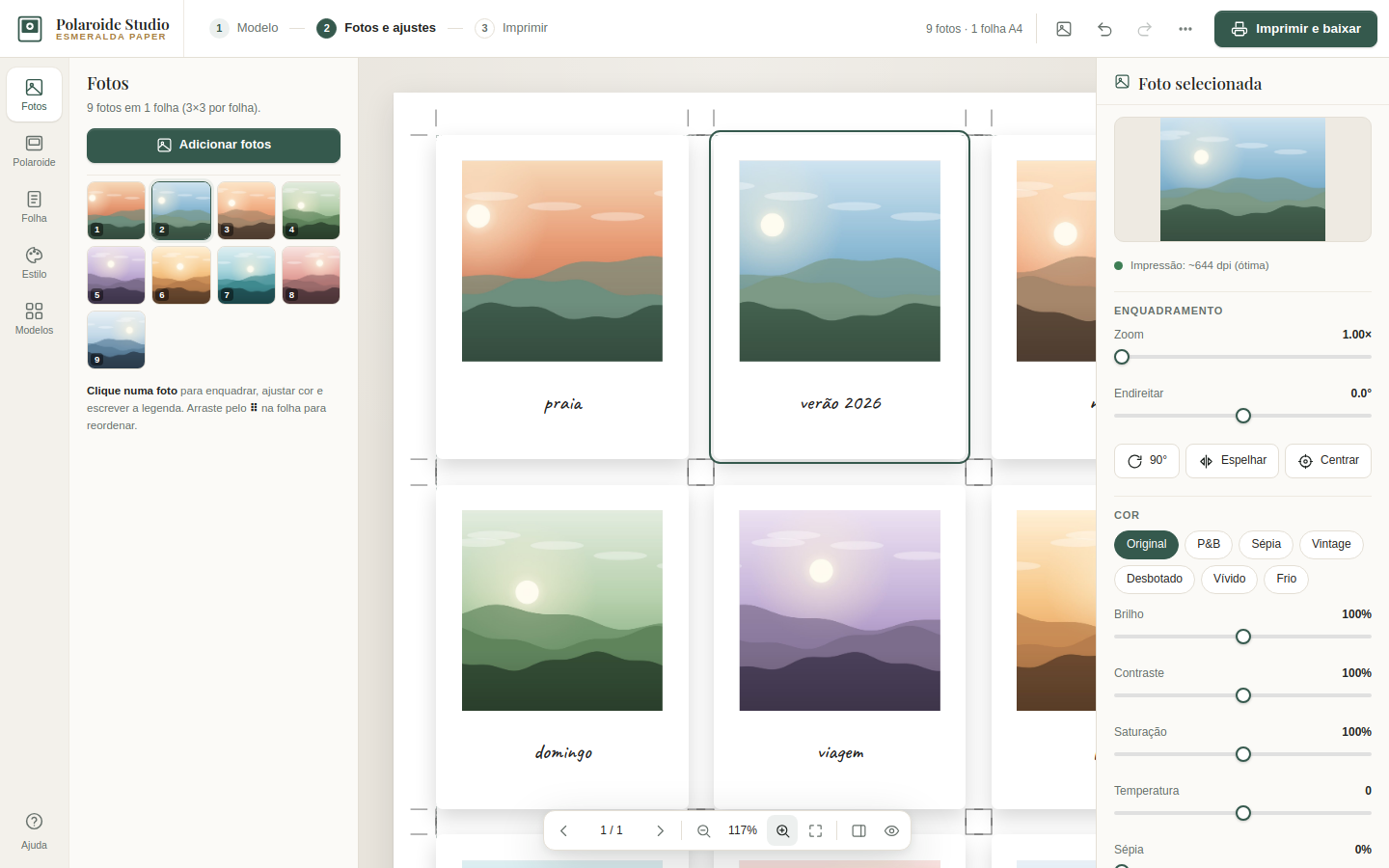Select photo thumbnail number 5

coord(116,275)
